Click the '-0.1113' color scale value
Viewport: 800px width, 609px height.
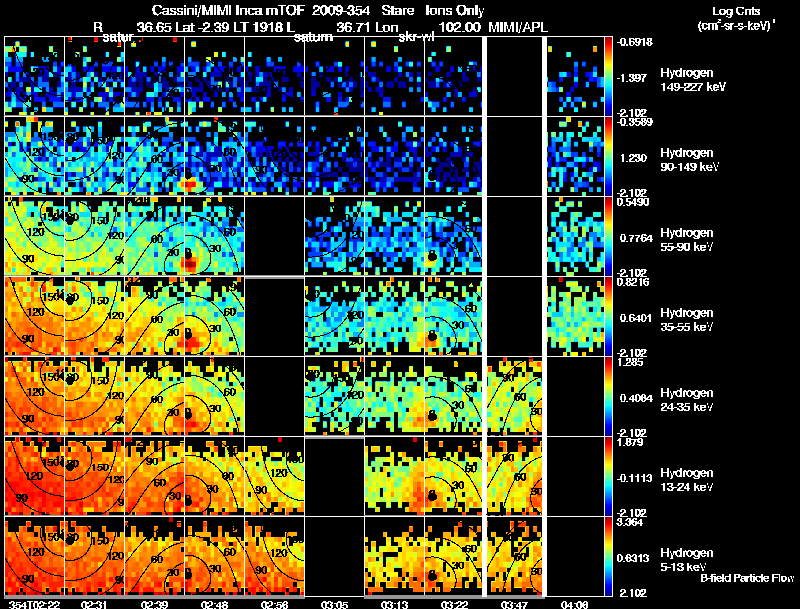(634, 478)
